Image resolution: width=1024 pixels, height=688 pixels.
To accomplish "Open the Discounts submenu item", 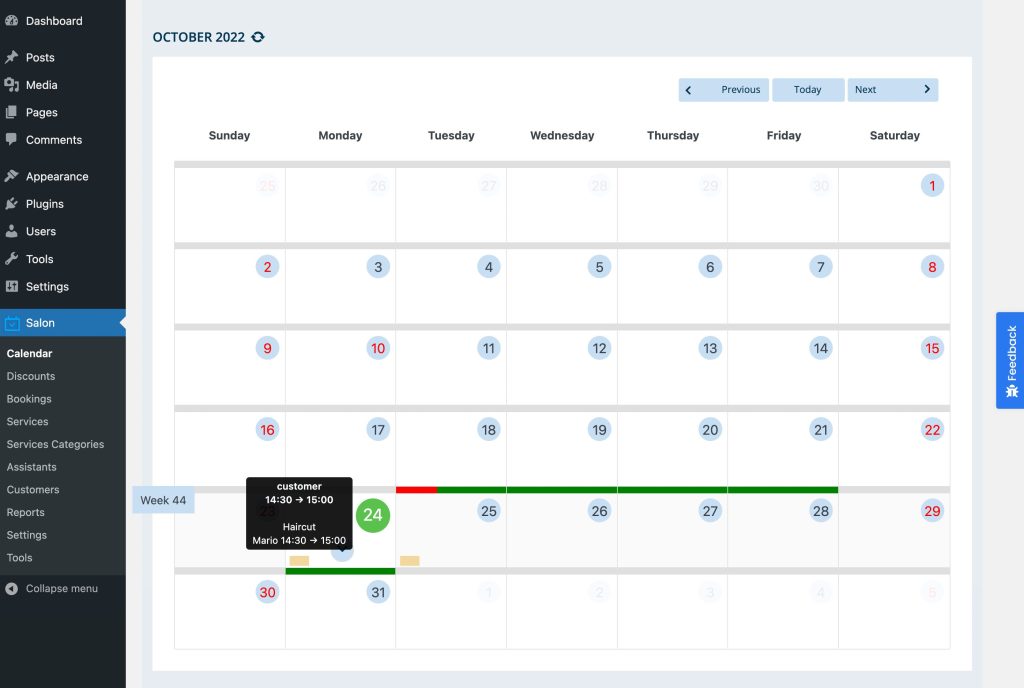I will click(x=31, y=376).
